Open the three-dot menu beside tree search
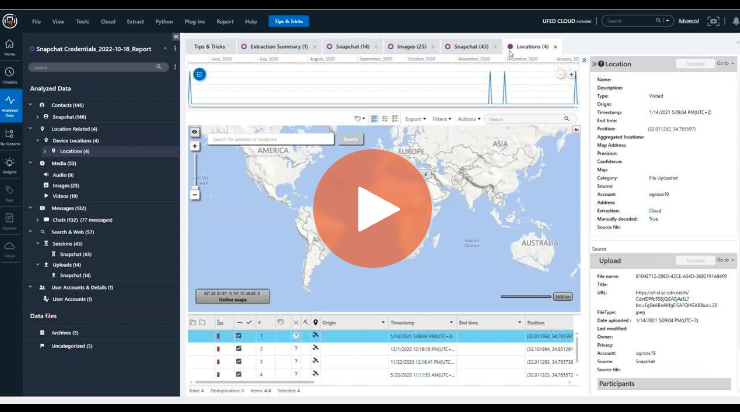This screenshot has width=740, height=412. tap(175, 67)
